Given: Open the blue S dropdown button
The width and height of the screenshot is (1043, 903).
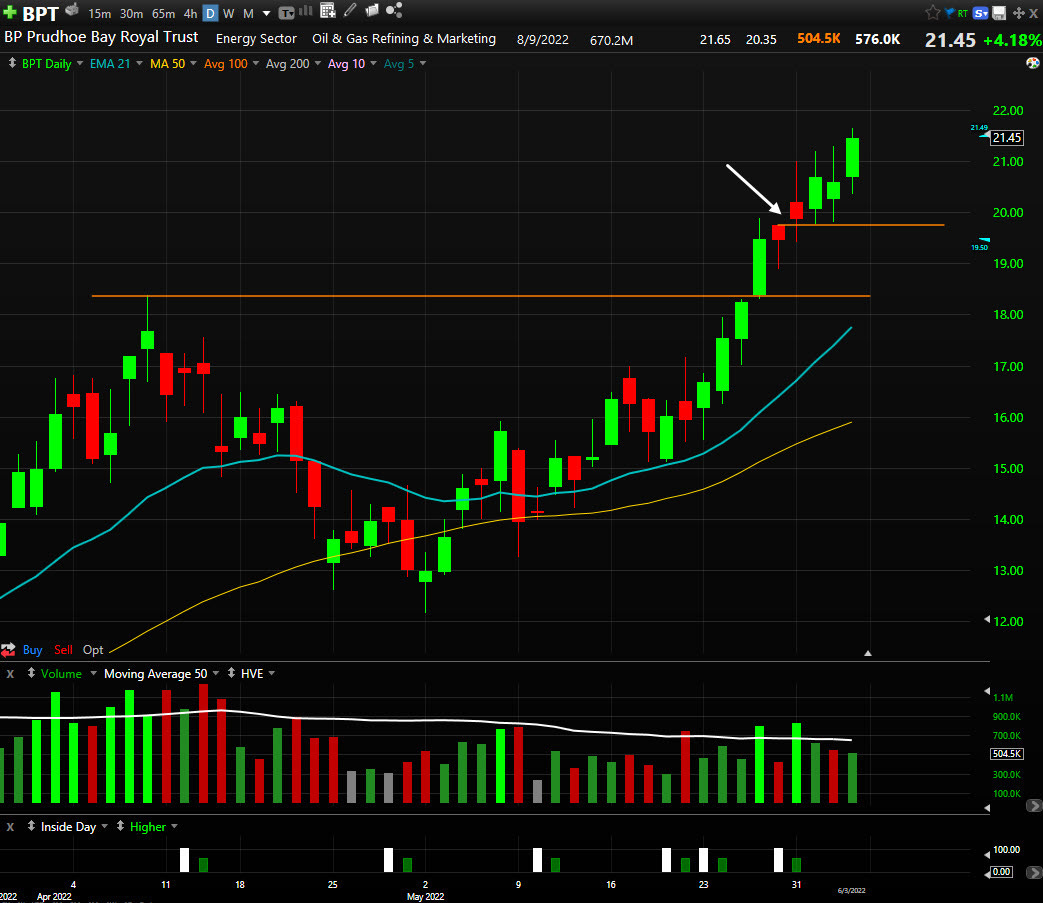Looking at the screenshot, I should coord(980,13).
